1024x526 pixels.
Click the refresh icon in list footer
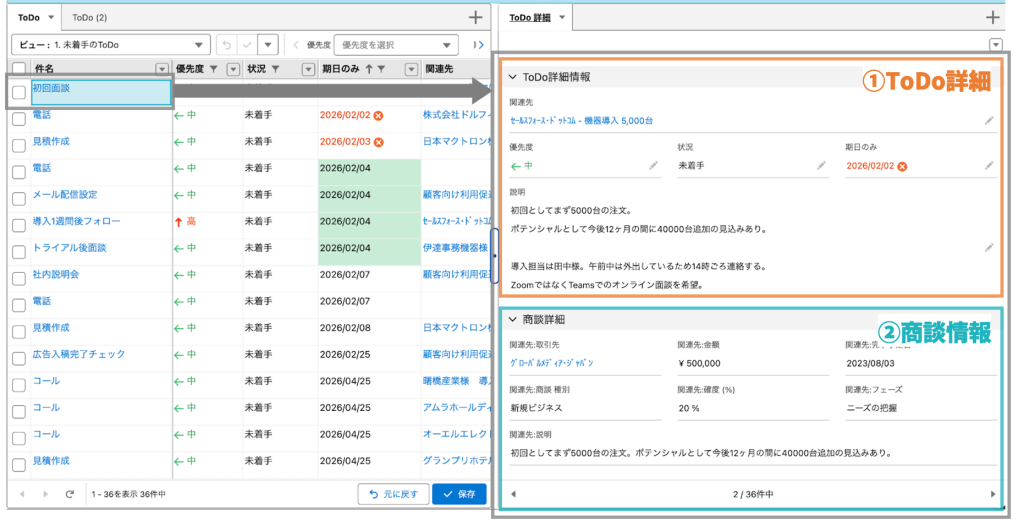click(x=70, y=494)
